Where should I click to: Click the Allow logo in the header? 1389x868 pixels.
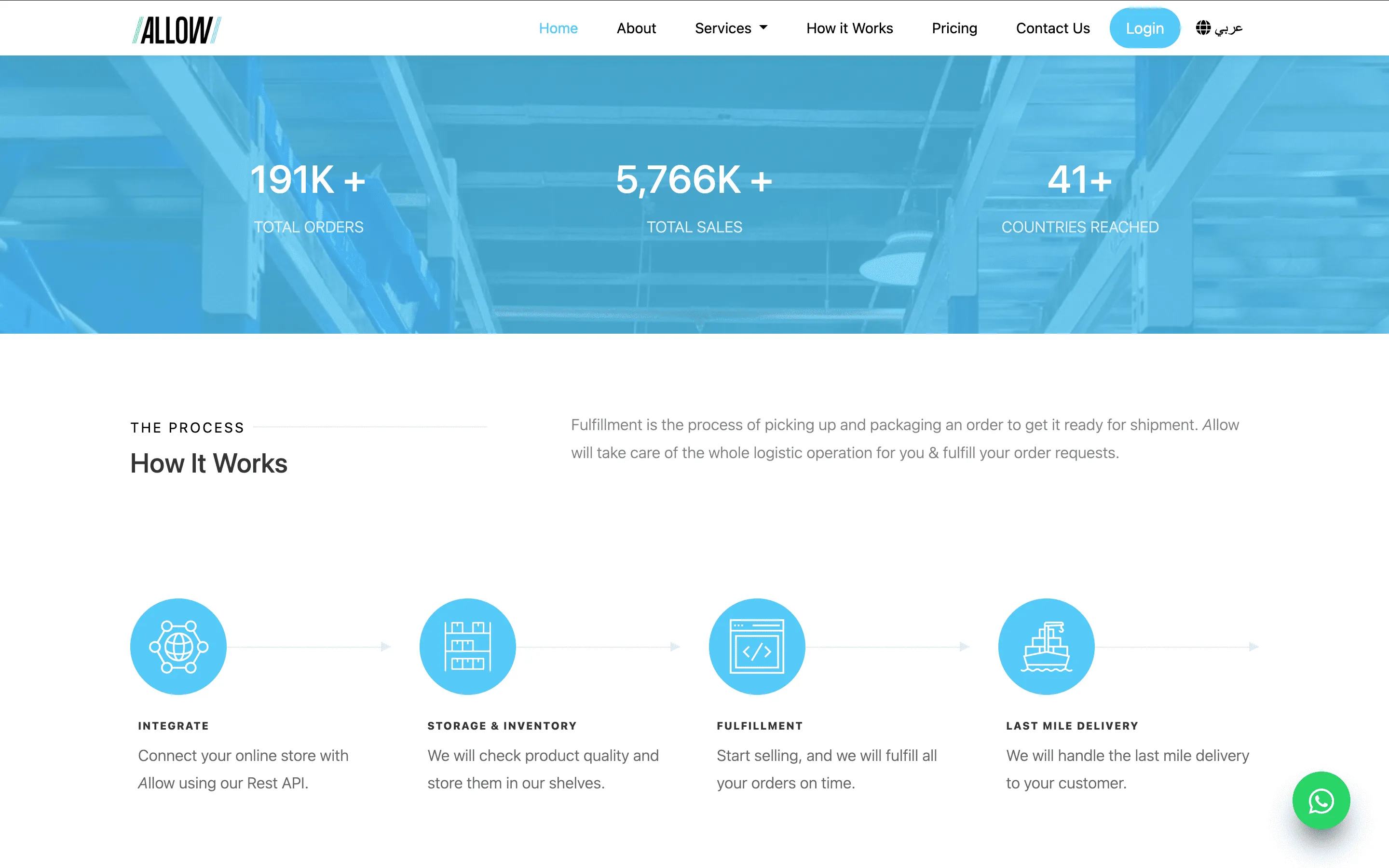[177, 30]
